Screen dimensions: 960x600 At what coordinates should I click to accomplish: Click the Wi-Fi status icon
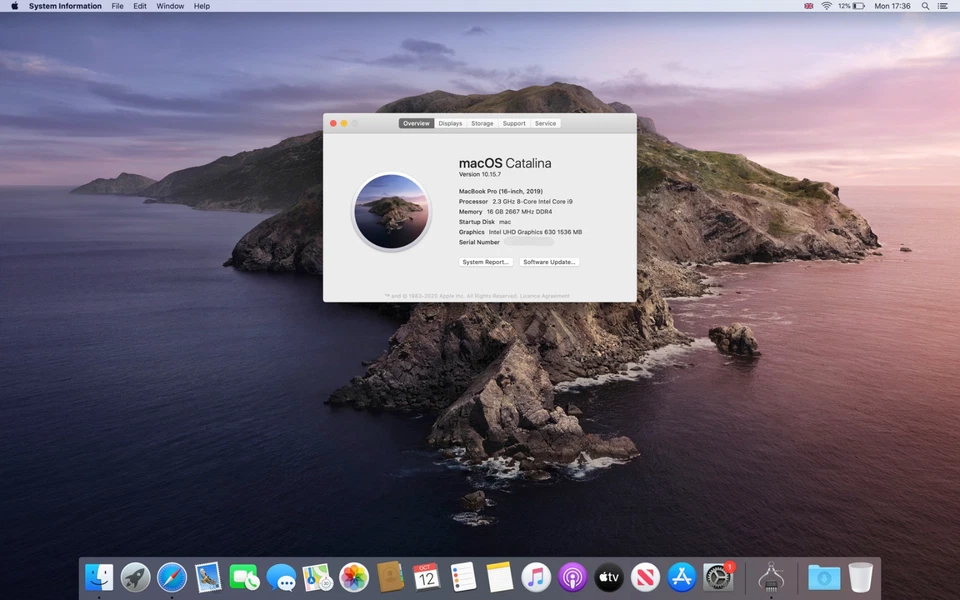[826, 6]
